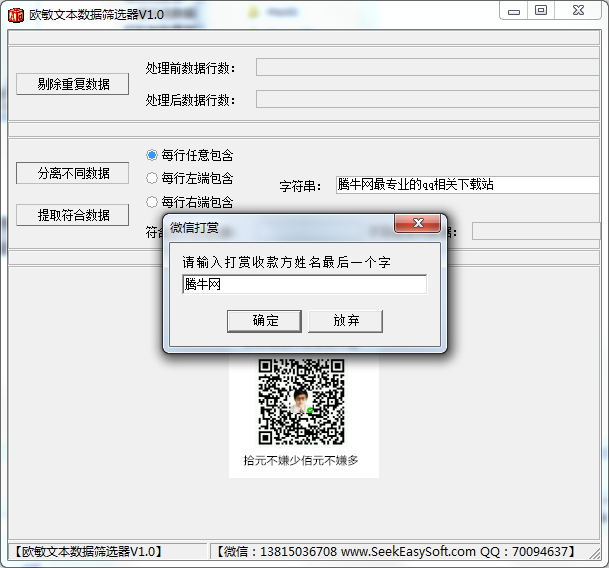Click the 提取符合数据 button

[x=73, y=215]
